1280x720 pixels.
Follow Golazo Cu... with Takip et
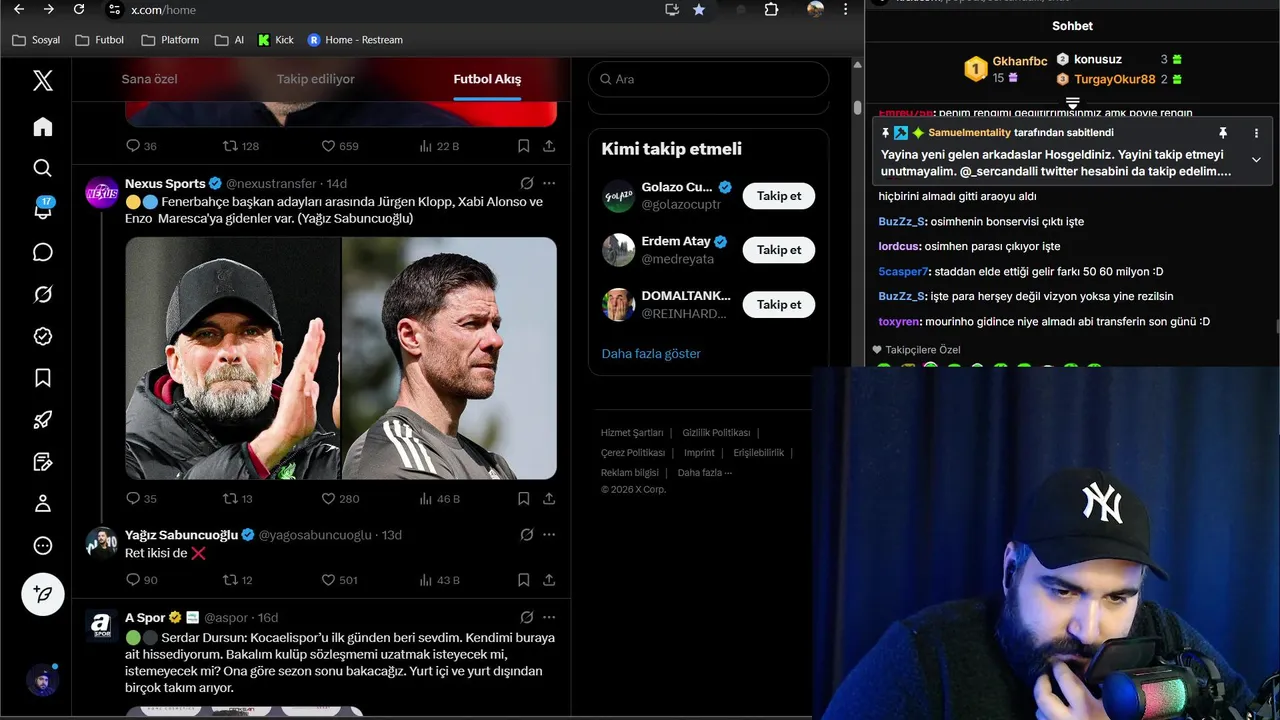coord(779,196)
